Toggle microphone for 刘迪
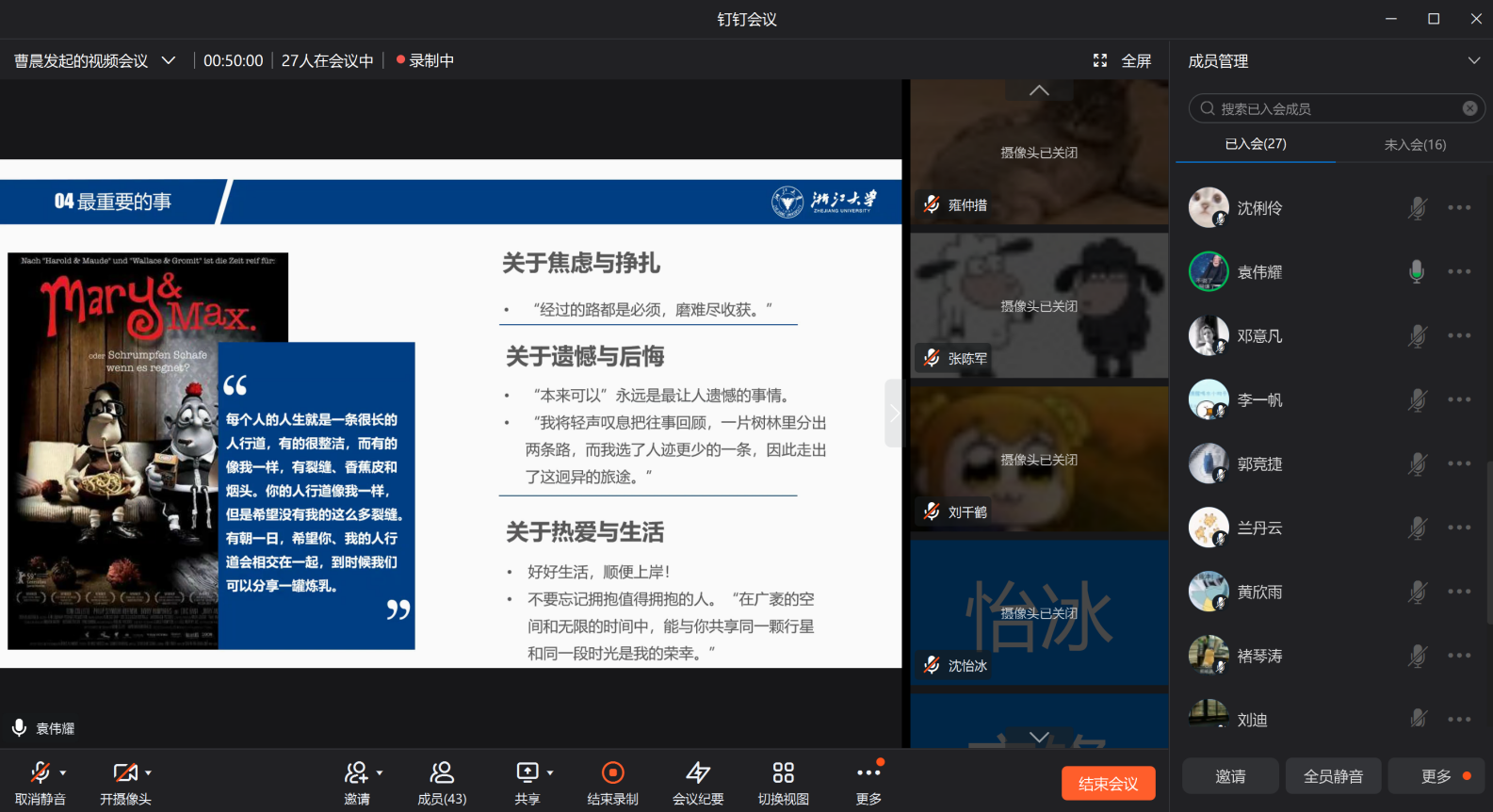Image resolution: width=1493 pixels, height=812 pixels. pyautogui.click(x=1417, y=719)
